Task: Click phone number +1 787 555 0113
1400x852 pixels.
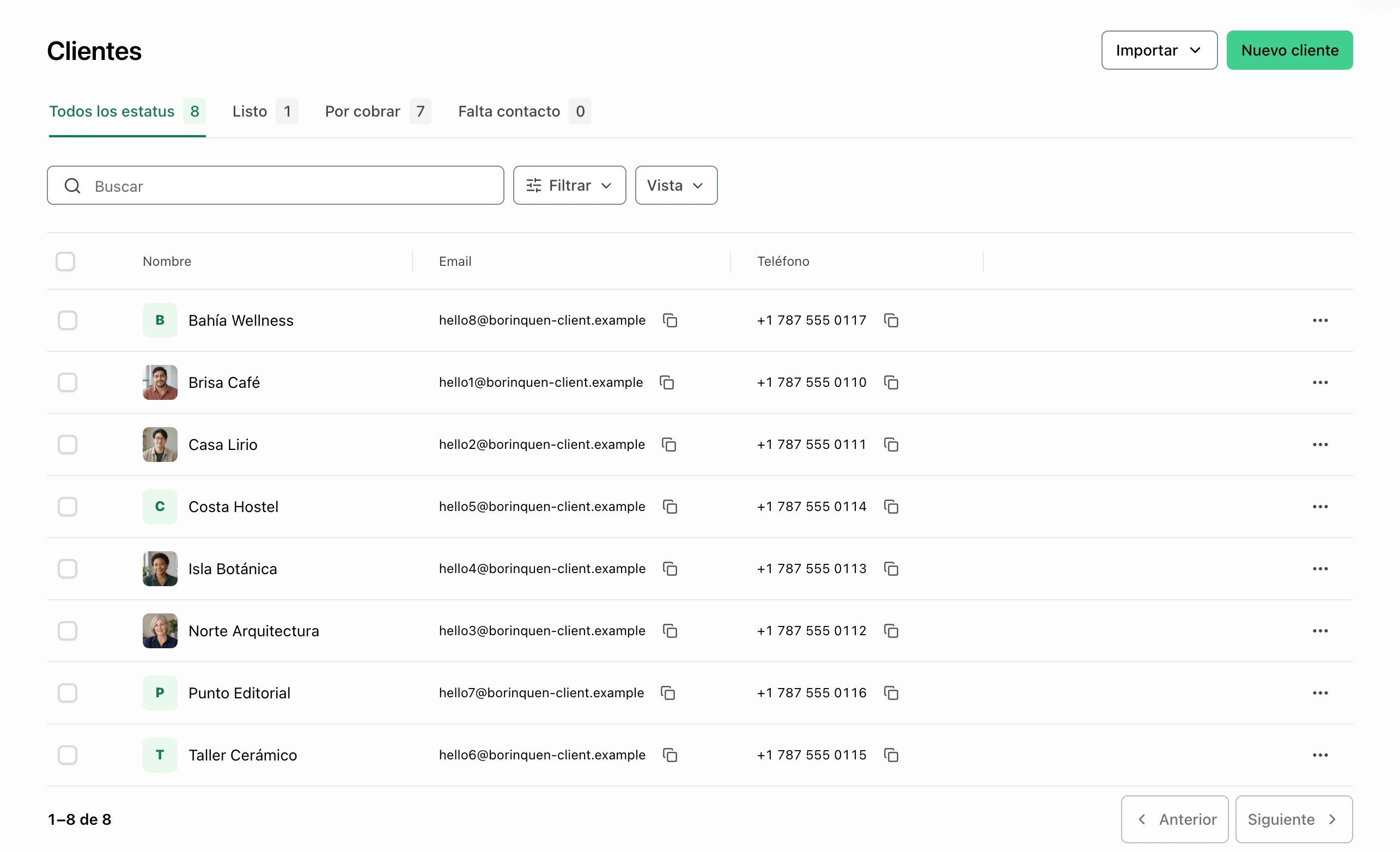Action: pyautogui.click(x=811, y=569)
